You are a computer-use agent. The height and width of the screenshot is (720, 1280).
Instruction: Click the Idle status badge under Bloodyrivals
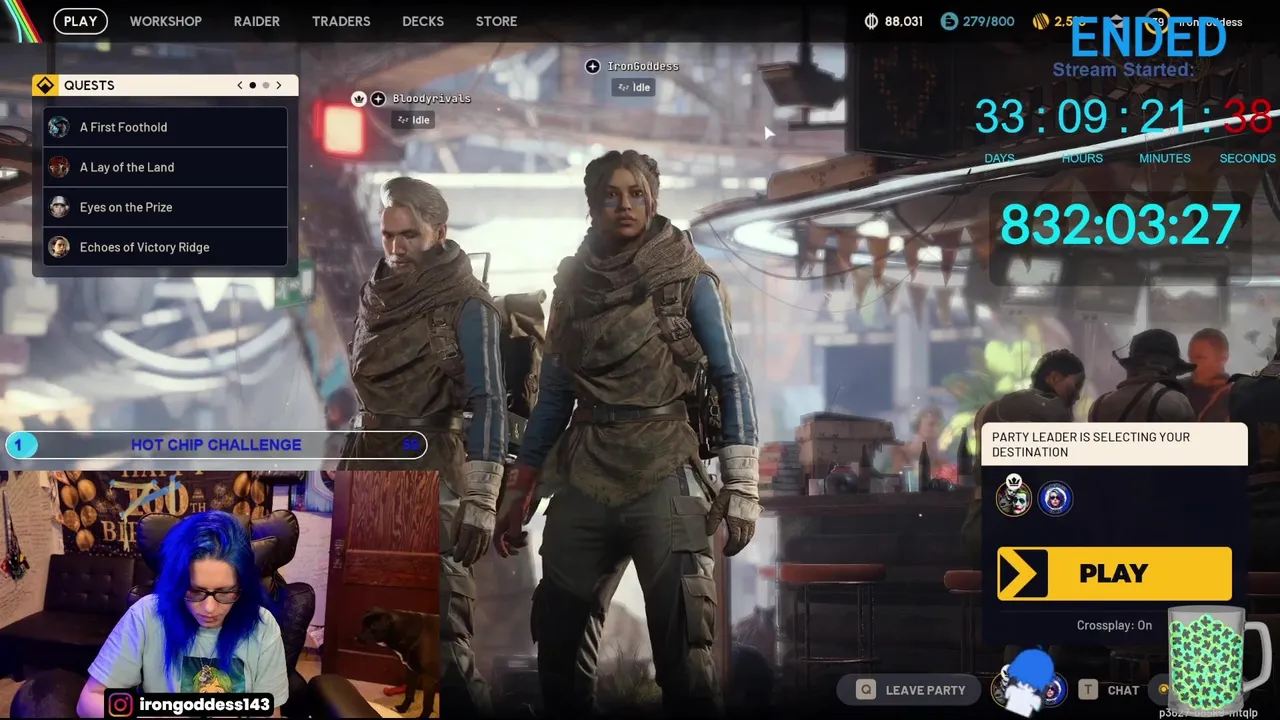click(x=413, y=119)
